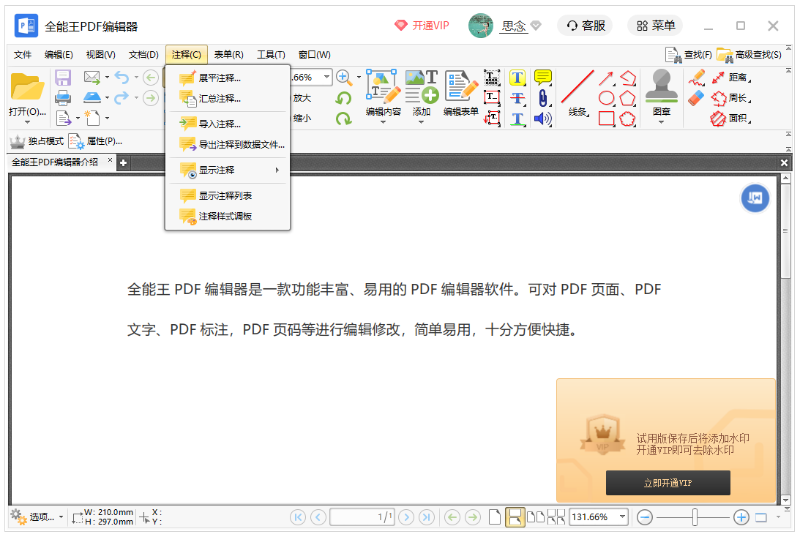The height and width of the screenshot is (537, 800).
Task: Send the PDF via the email envelope icon
Action: (92, 78)
